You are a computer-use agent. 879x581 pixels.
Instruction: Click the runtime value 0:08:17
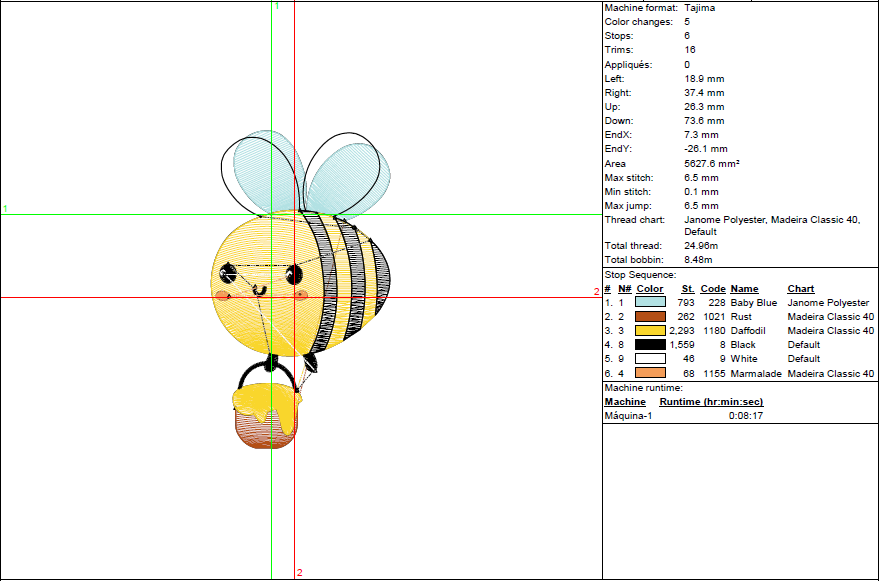pos(746,415)
